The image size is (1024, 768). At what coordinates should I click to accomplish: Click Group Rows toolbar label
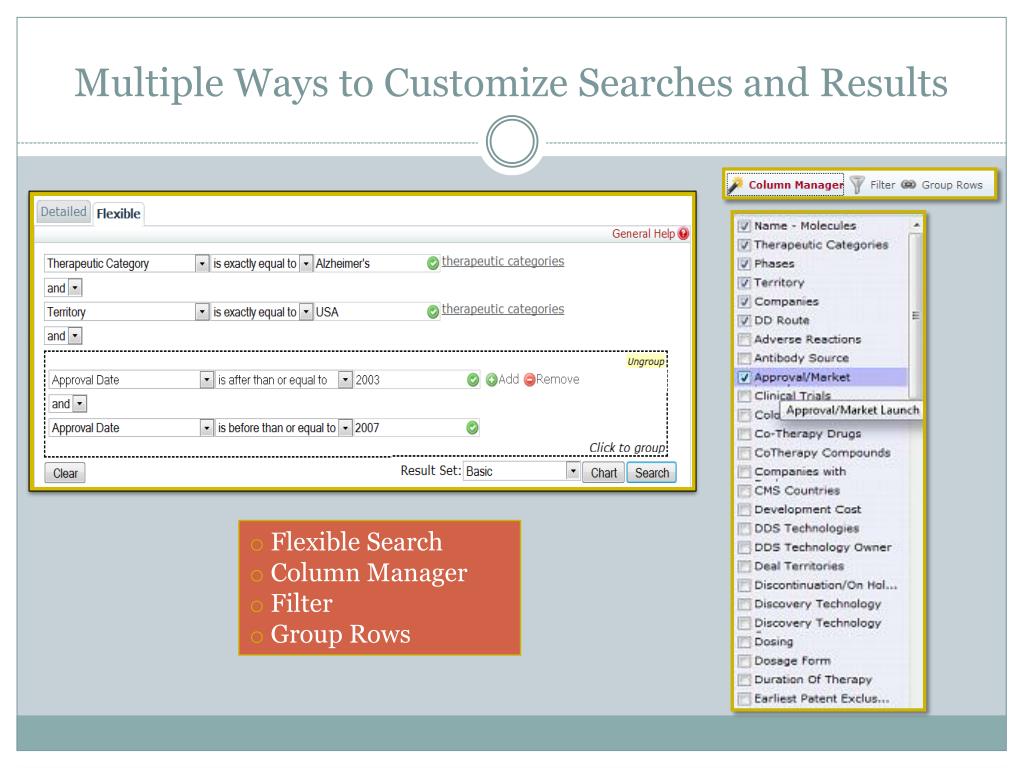[952, 185]
